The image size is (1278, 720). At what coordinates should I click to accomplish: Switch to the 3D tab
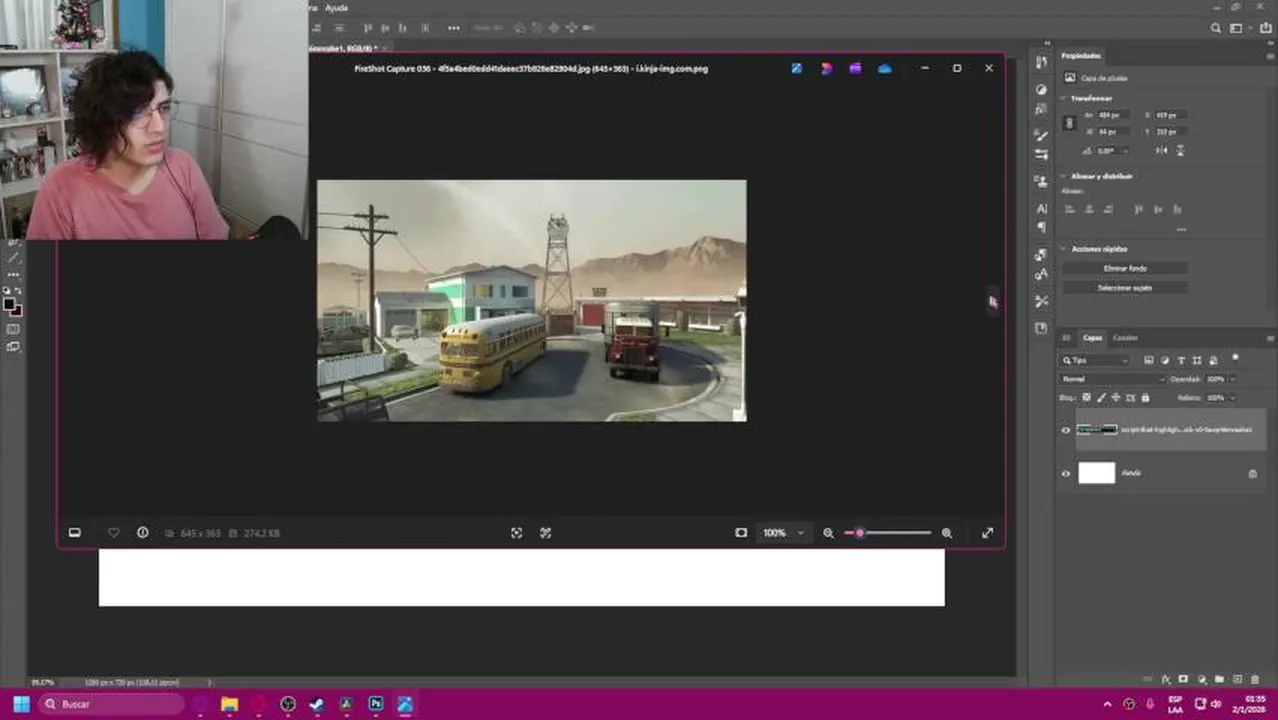point(1066,338)
